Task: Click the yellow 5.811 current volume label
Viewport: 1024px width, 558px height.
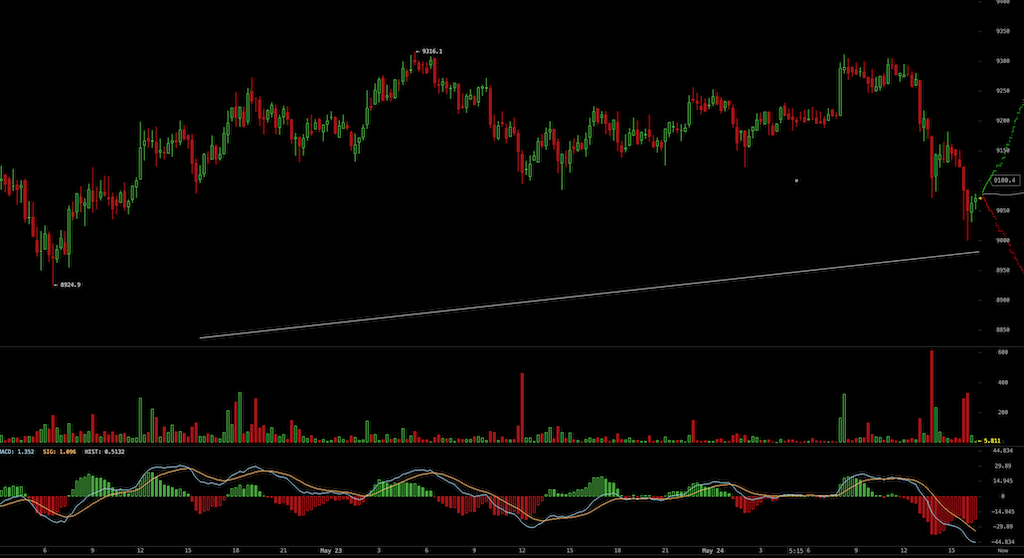Action: click(992, 441)
